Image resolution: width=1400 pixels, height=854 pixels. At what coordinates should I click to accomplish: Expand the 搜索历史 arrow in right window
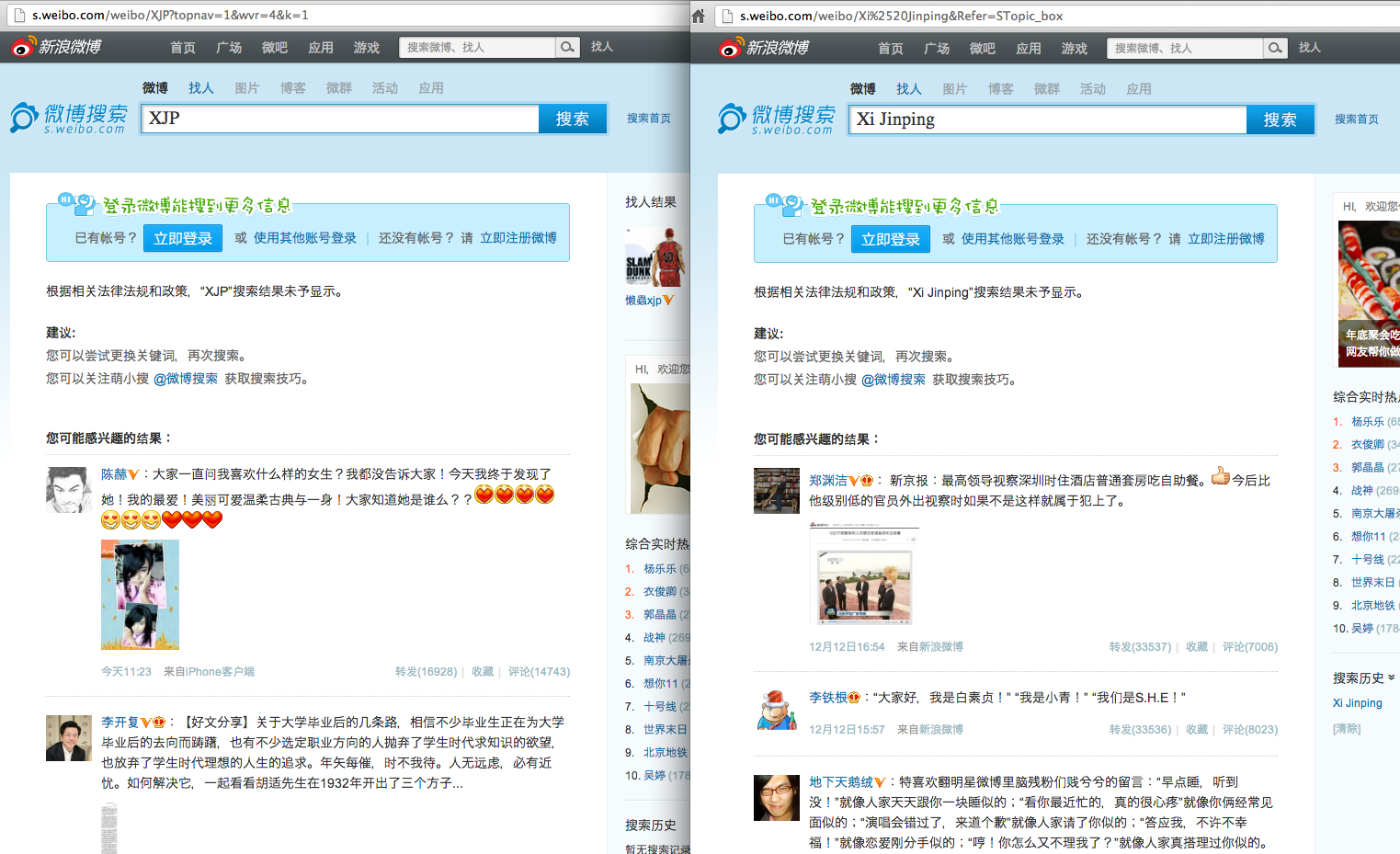pos(1391,678)
